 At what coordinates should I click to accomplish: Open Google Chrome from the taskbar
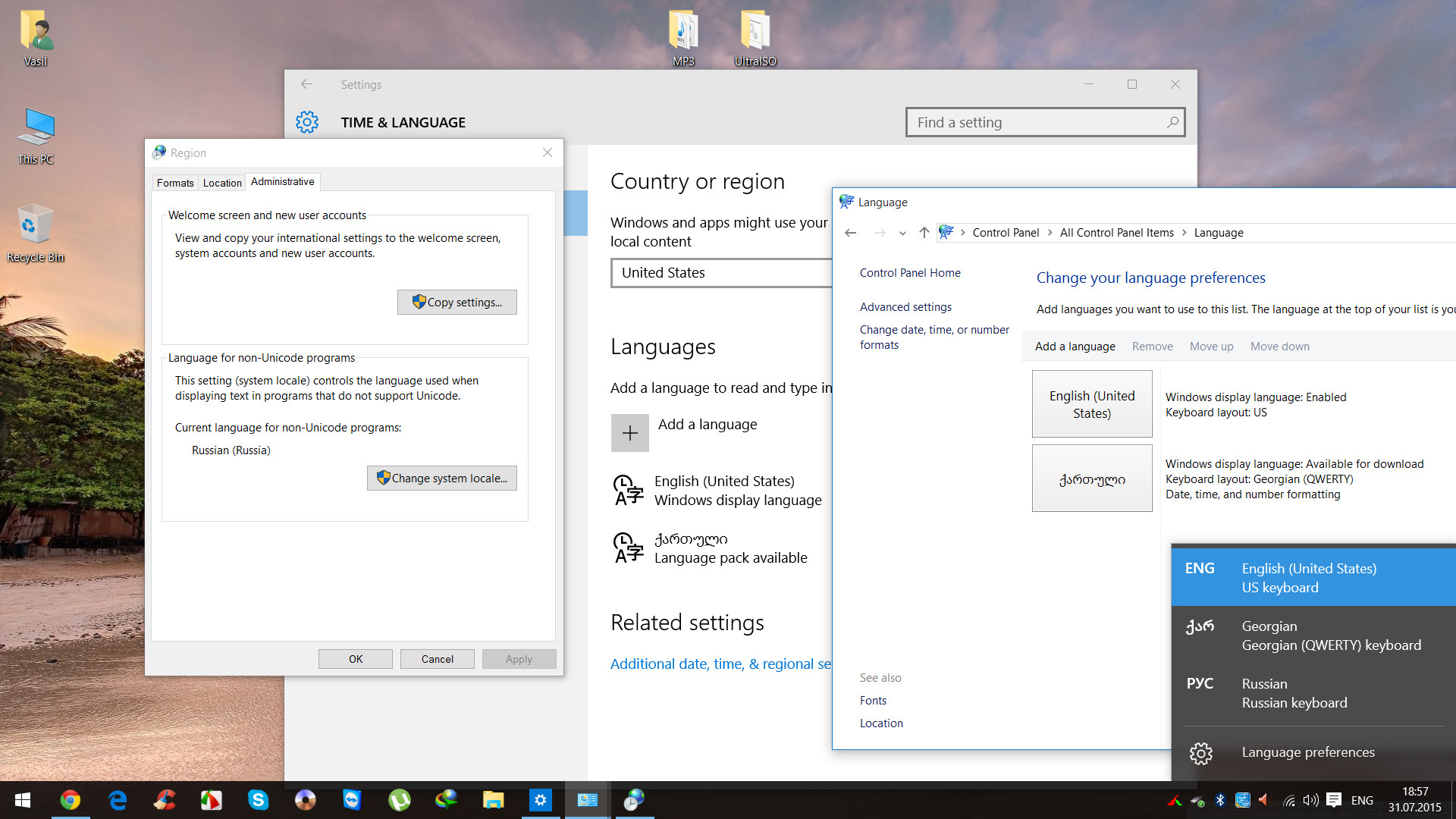70,800
